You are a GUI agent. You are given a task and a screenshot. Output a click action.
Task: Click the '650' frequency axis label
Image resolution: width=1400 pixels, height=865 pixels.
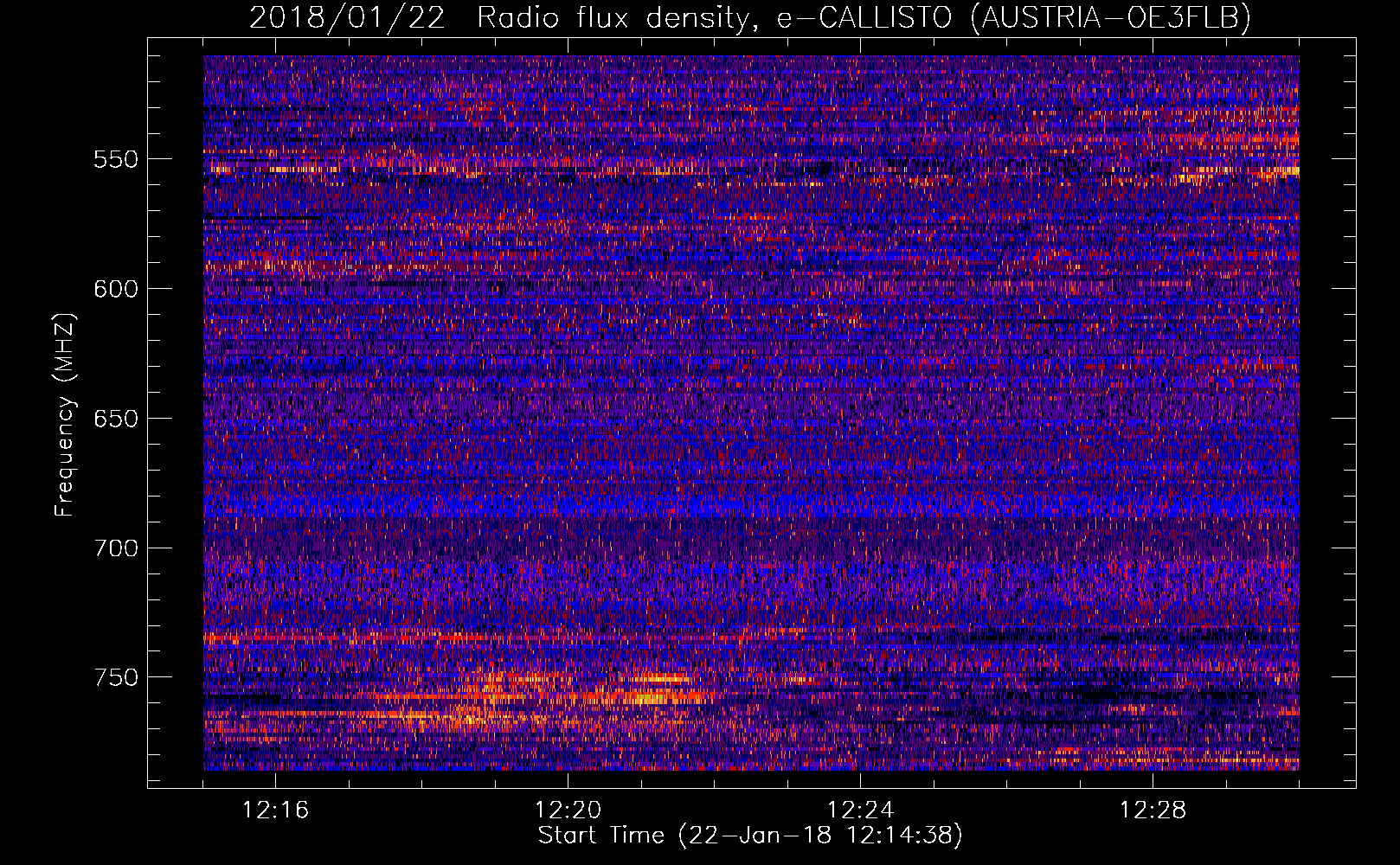116,419
